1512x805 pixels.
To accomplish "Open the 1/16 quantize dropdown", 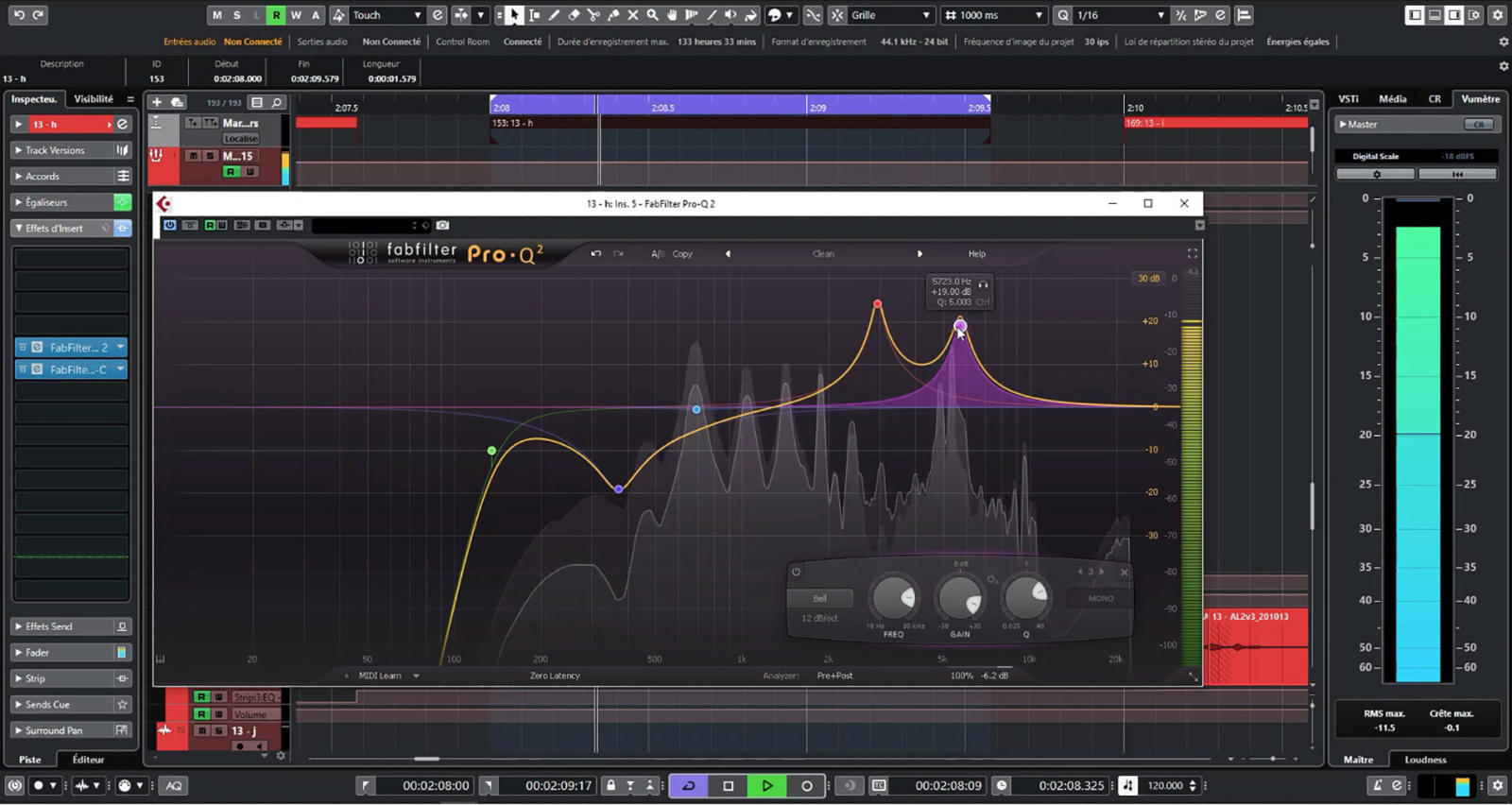I will [x=1122, y=15].
